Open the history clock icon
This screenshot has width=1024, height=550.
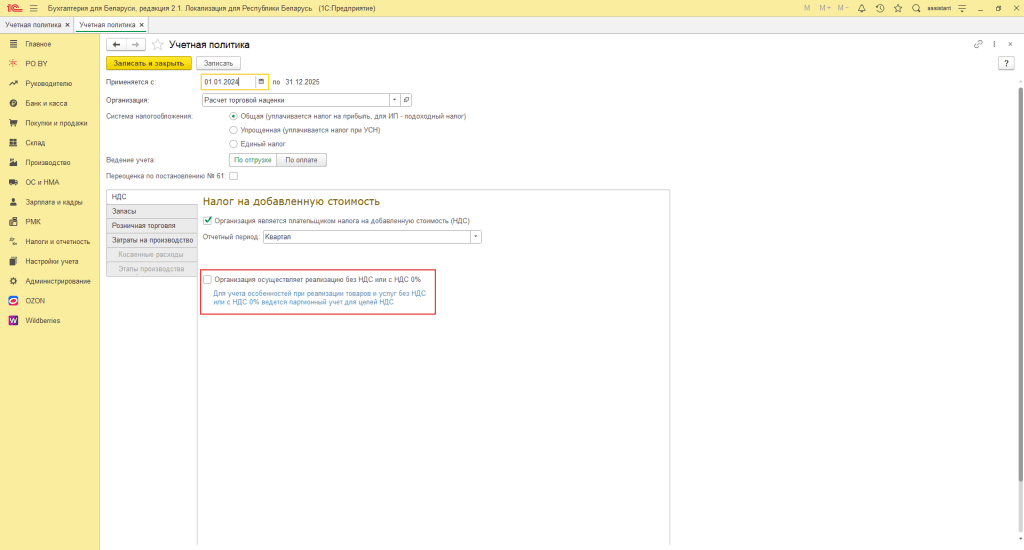(x=879, y=8)
